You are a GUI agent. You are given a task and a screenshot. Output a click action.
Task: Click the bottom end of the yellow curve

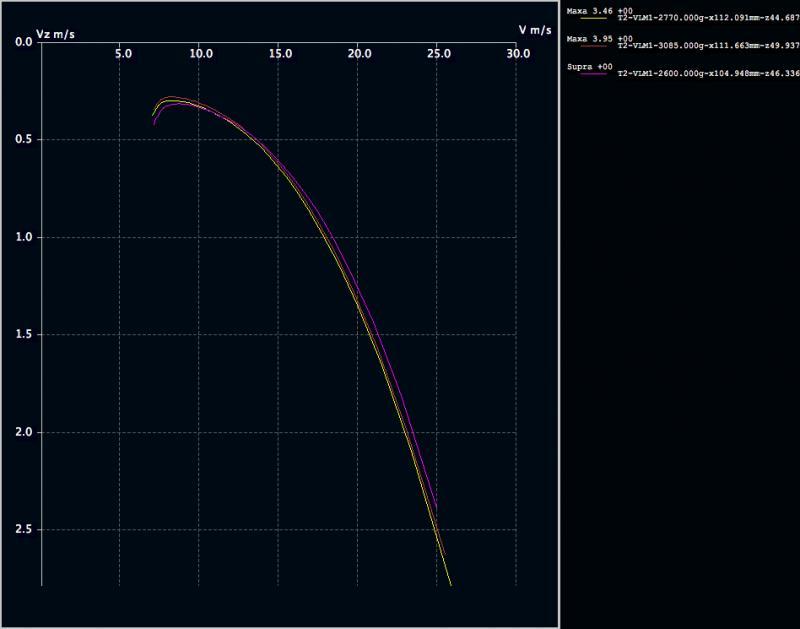click(451, 584)
